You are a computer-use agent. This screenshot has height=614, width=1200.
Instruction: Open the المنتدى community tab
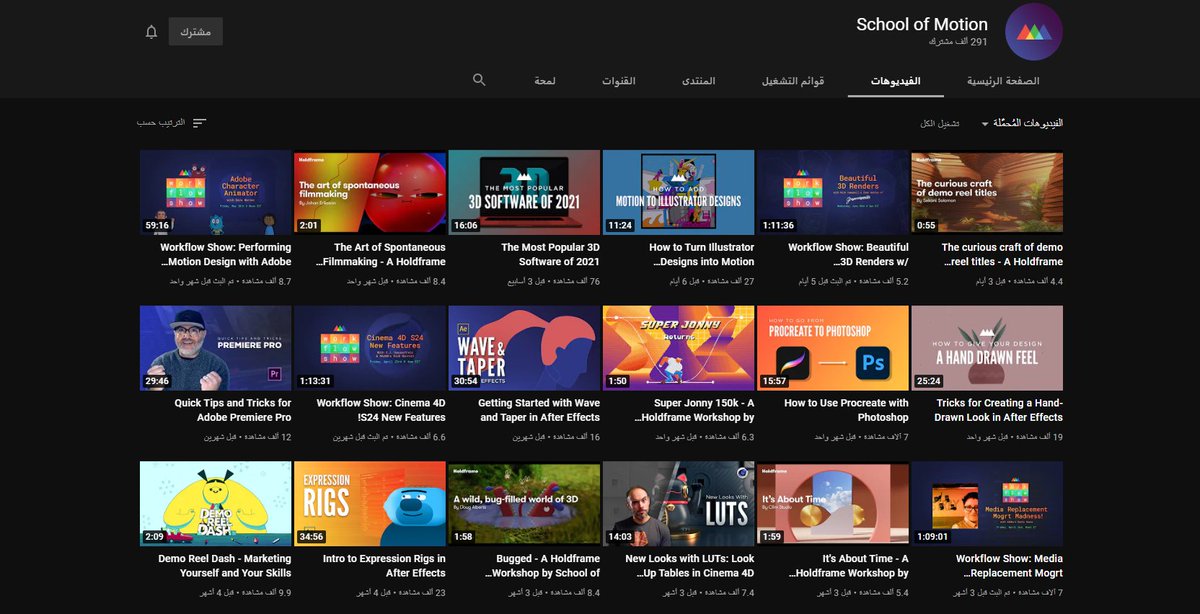coord(698,80)
